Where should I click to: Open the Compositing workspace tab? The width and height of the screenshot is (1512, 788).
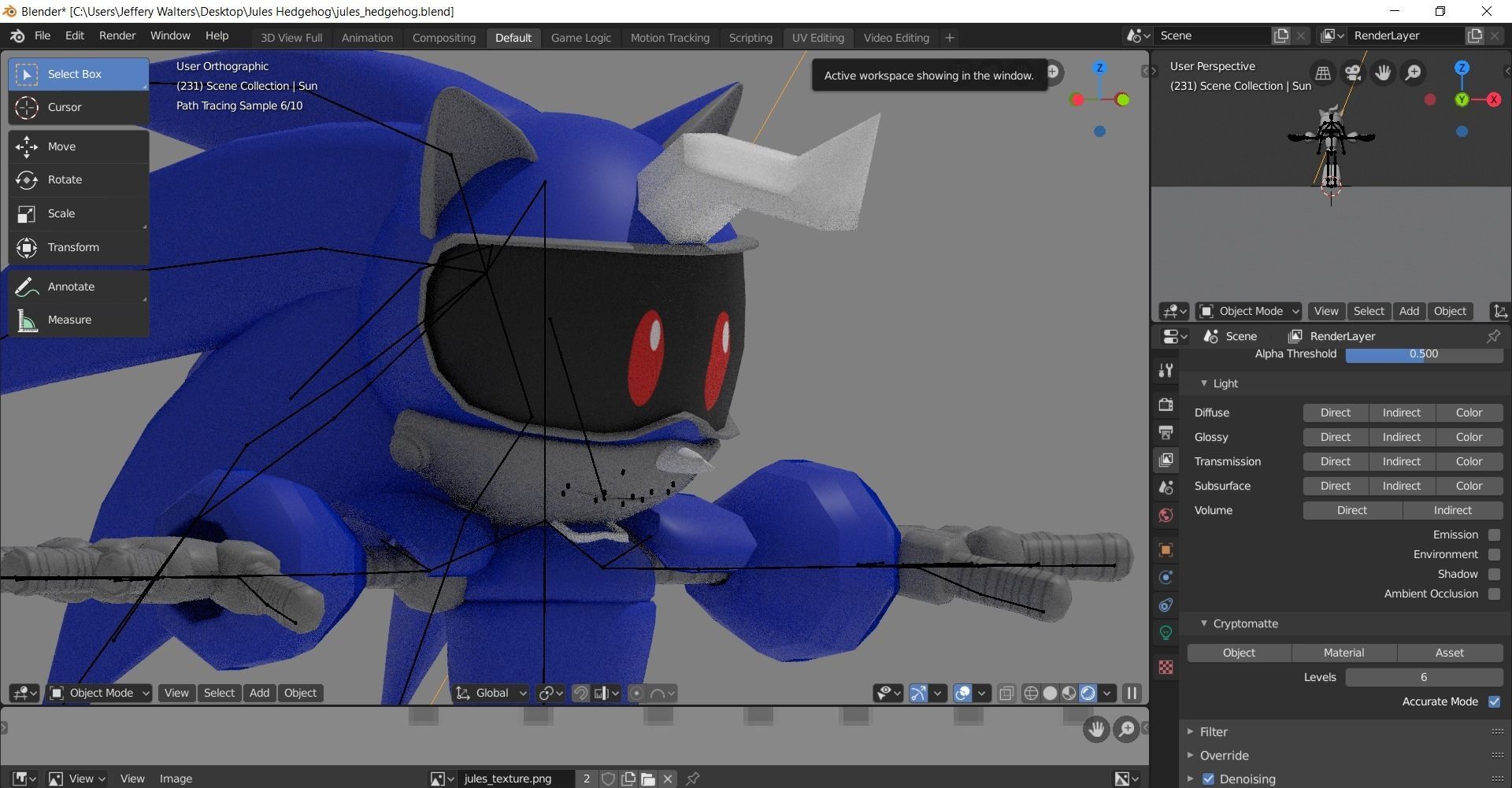tap(444, 38)
